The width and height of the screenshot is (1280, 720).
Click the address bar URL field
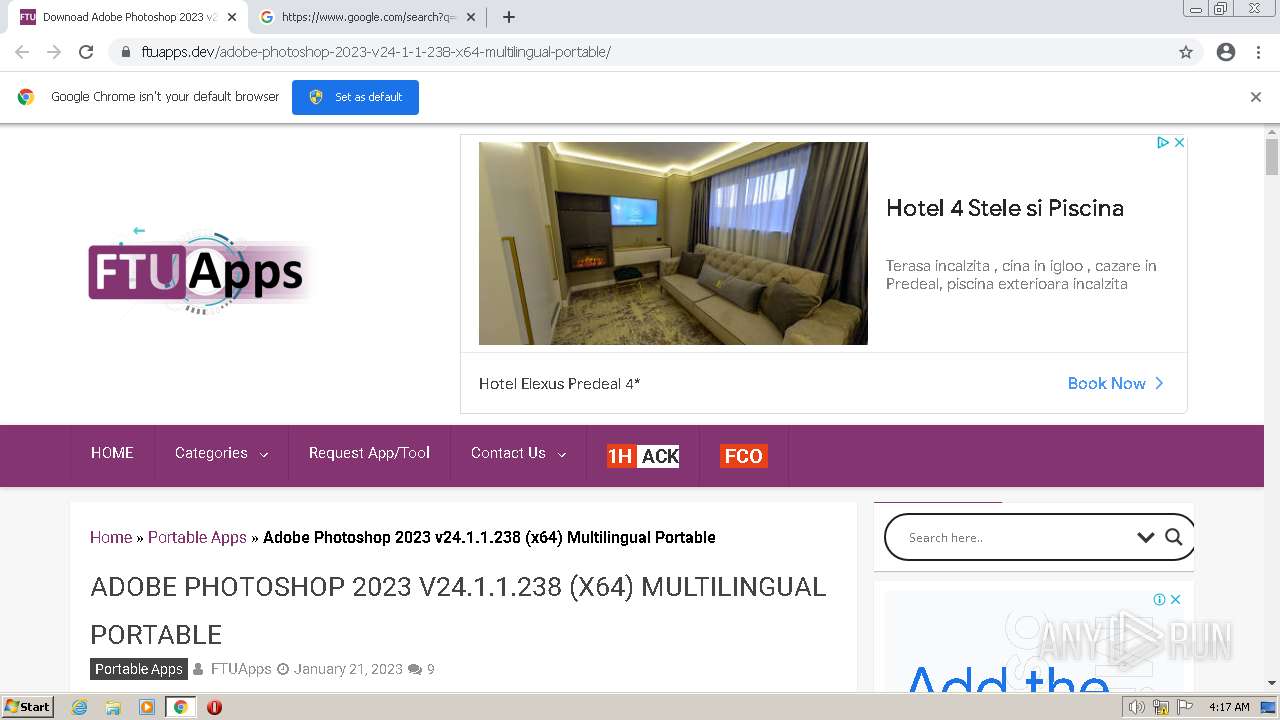point(655,52)
